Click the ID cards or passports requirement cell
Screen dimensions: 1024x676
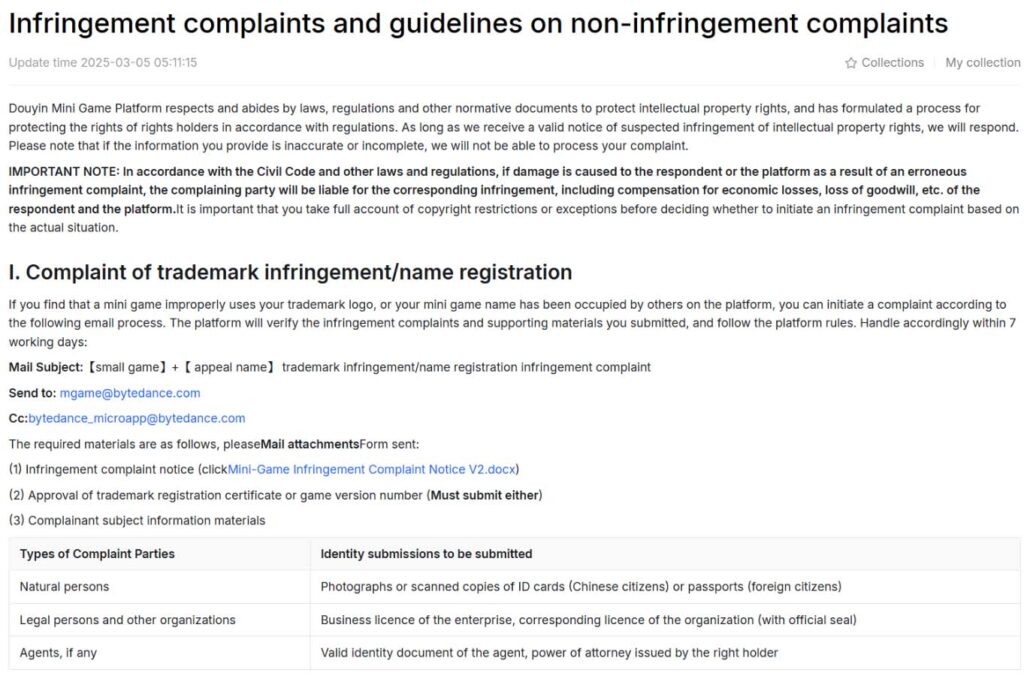(x=665, y=587)
